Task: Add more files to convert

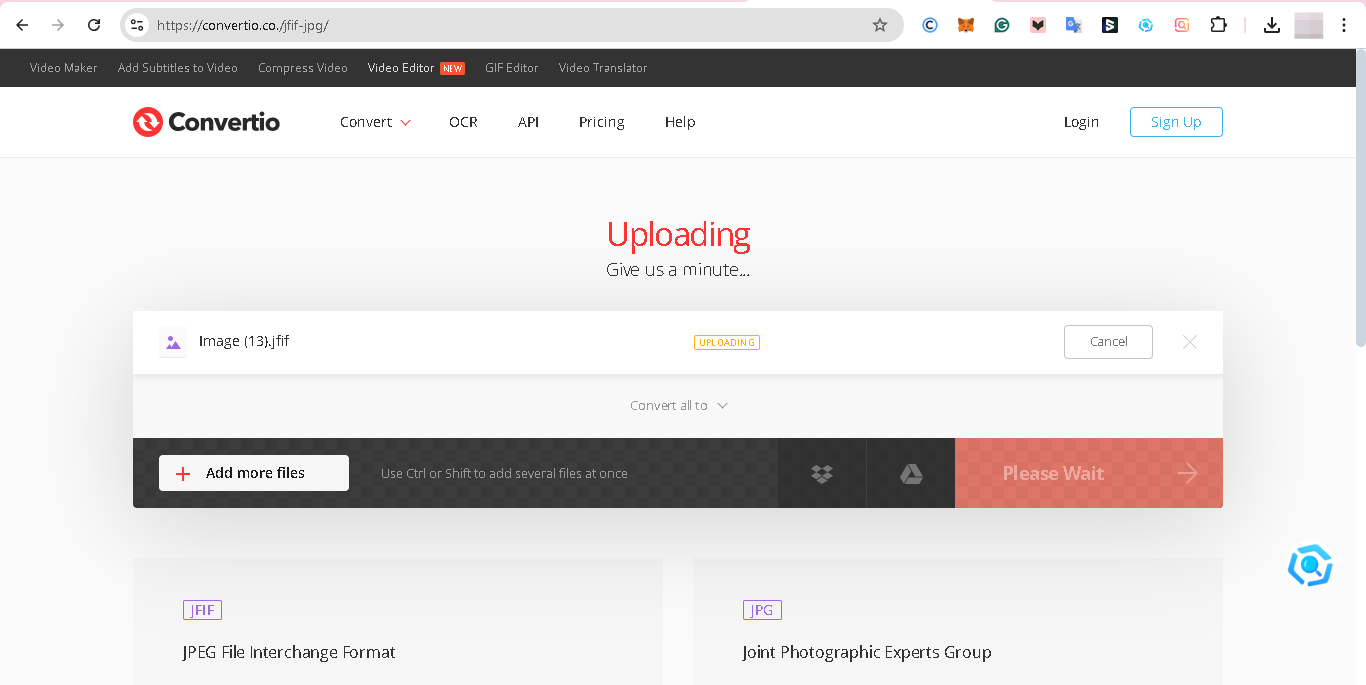Action: pos(253,472)
